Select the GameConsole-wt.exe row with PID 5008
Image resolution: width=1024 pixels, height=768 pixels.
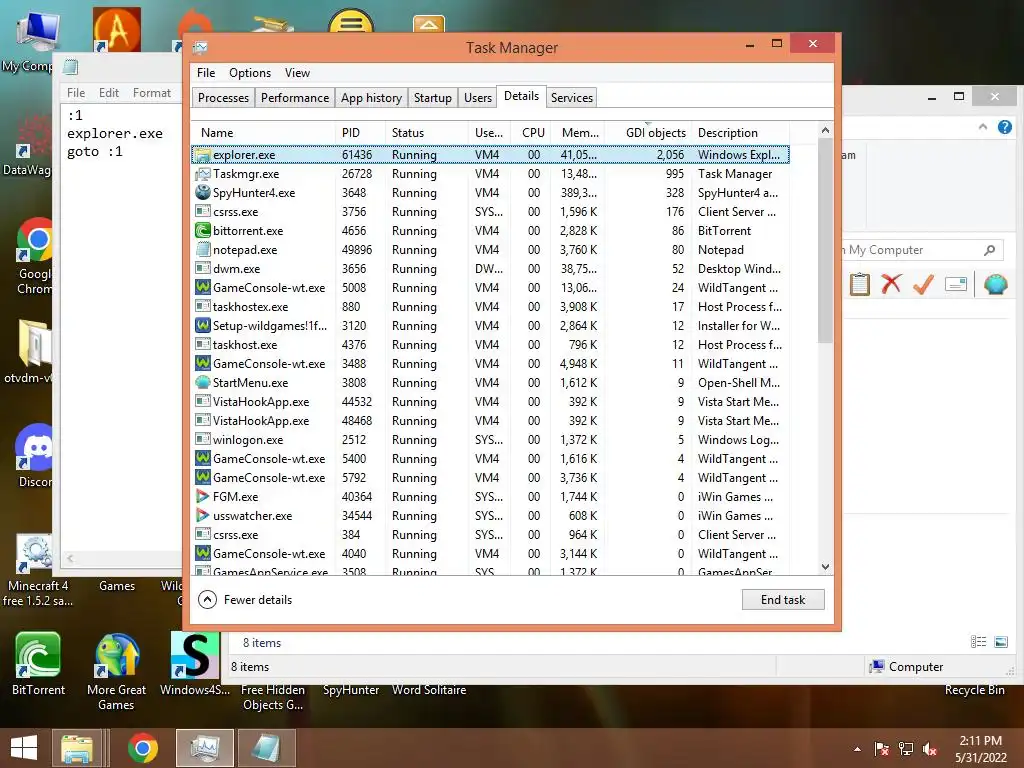pos(490,287)
